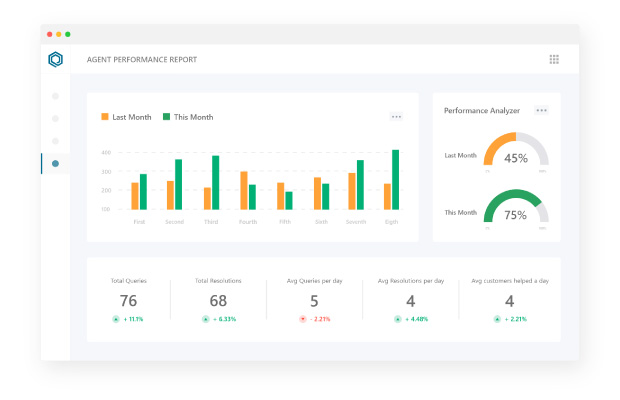Click the hexagon app logo
Screen dimensions: 620x400
pos(55,59)
